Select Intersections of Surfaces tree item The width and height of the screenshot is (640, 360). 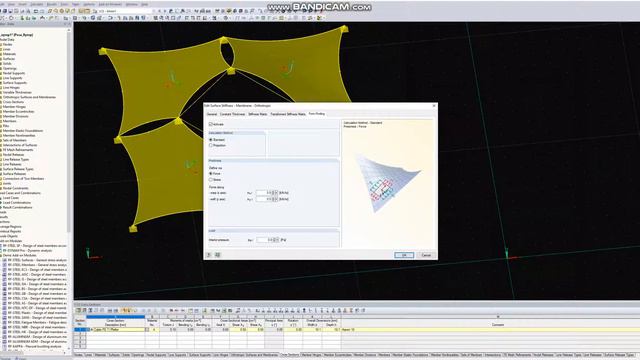click(20, 145)
